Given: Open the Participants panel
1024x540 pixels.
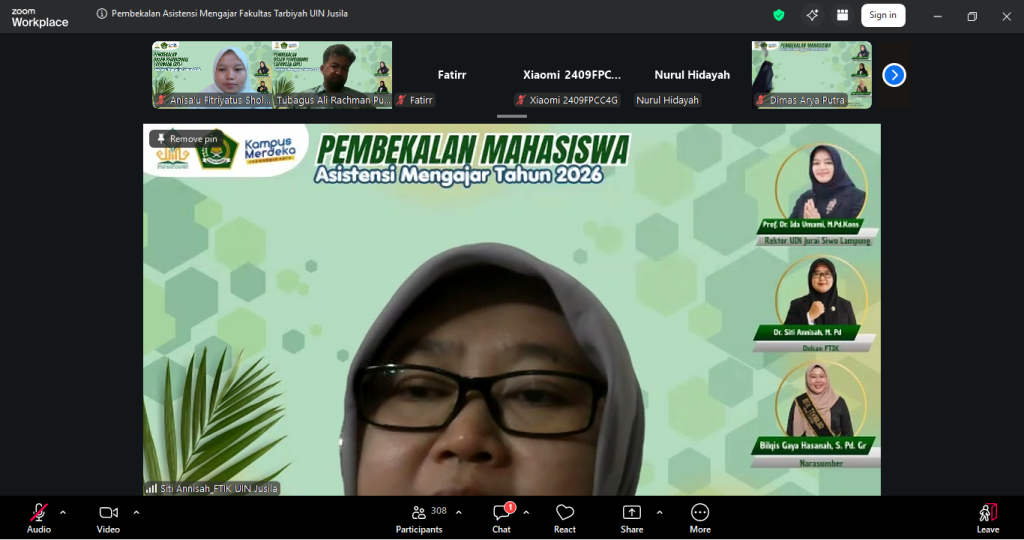Looking at the screenshot, I should click(419, 517).
